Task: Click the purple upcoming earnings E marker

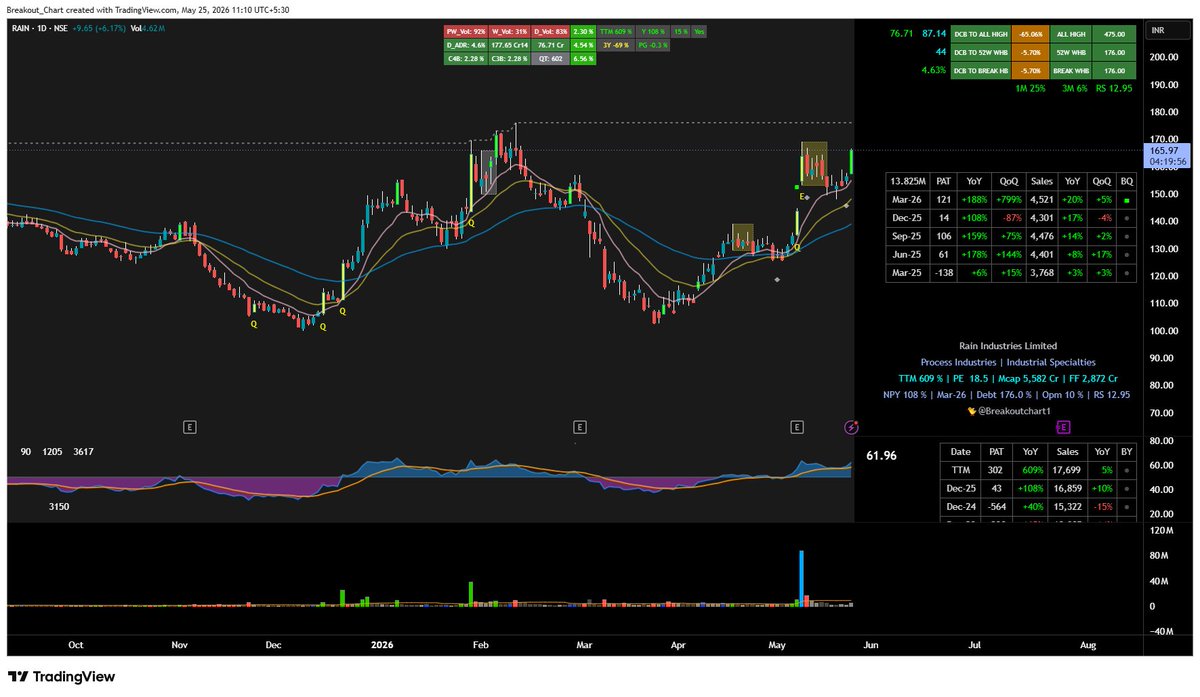Action: [x=1064, y=427]
